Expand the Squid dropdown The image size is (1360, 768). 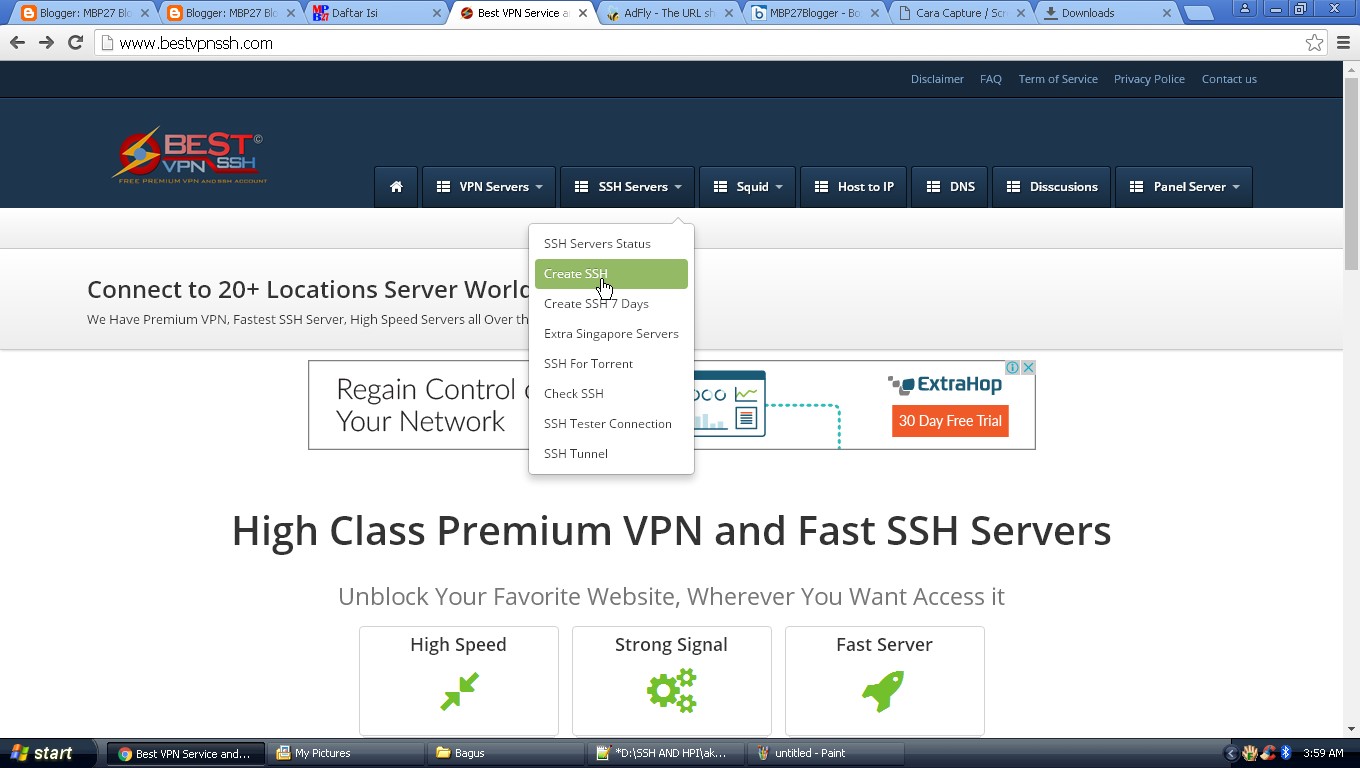(747, 187)
